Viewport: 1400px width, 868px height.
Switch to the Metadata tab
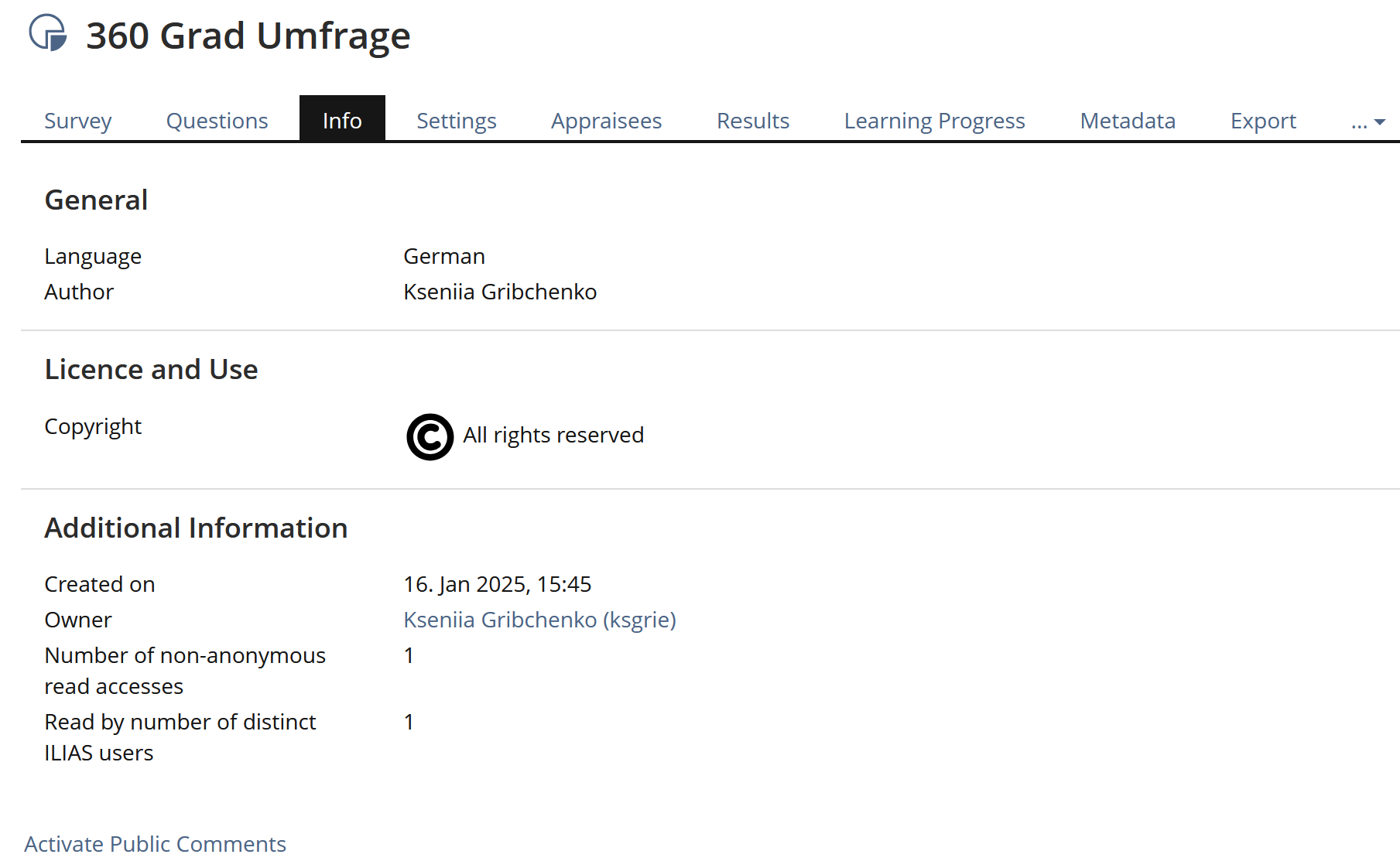(1128, 121)
